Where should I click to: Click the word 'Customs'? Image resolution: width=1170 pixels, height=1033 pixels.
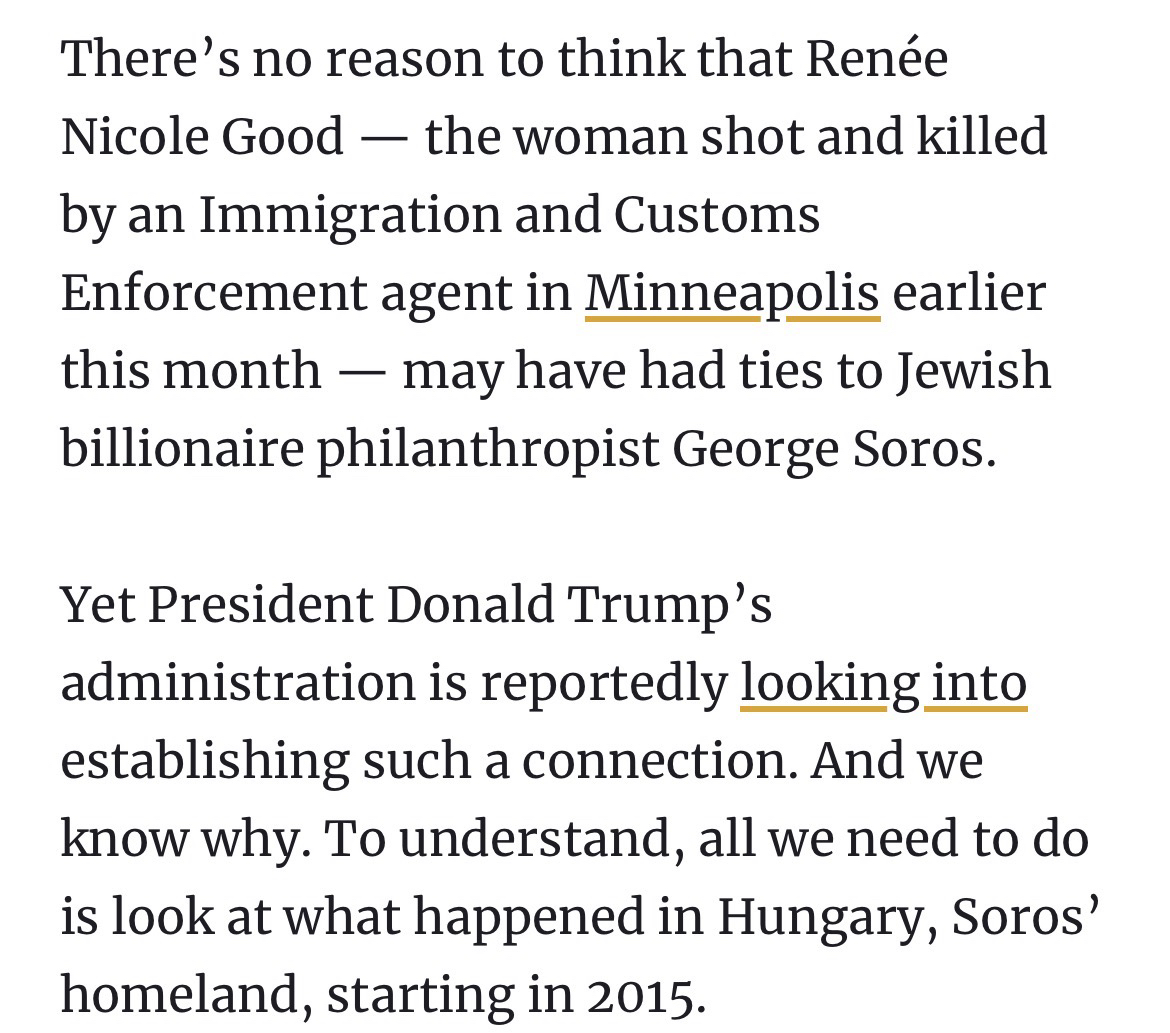717,214
